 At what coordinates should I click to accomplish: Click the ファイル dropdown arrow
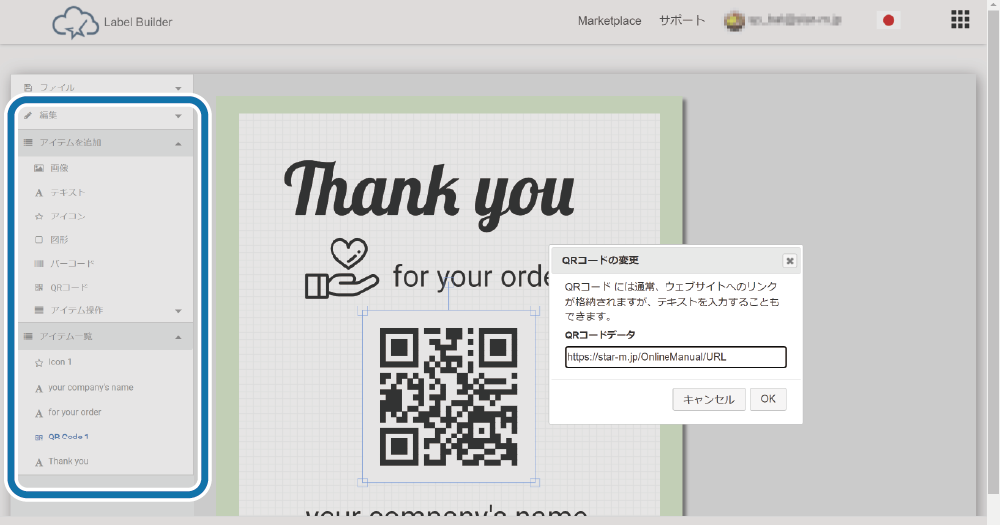[179, 89]
